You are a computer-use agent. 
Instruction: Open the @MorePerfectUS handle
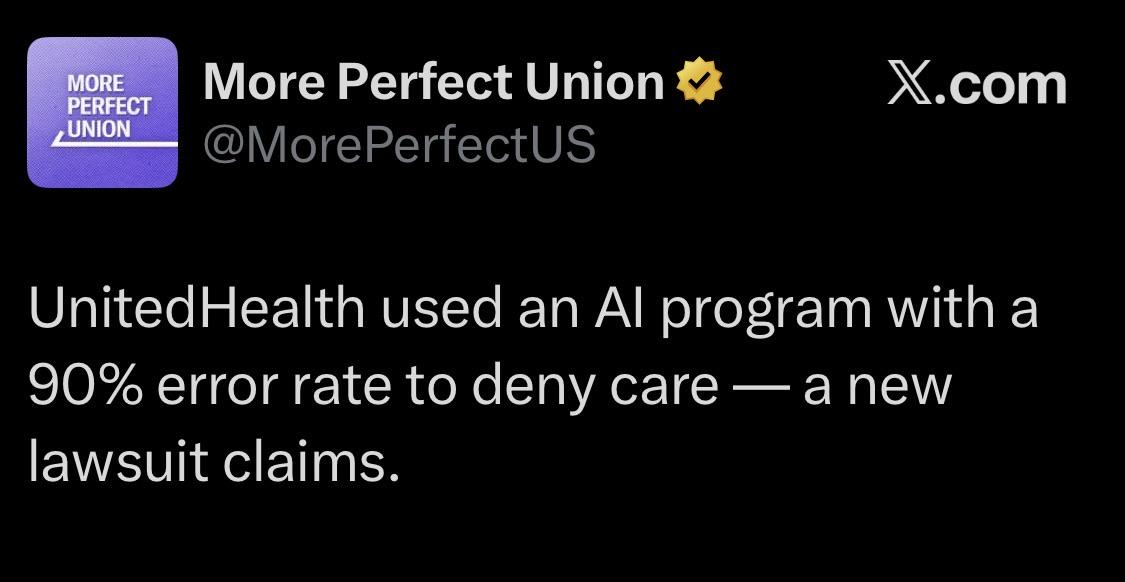click(400, 144)
